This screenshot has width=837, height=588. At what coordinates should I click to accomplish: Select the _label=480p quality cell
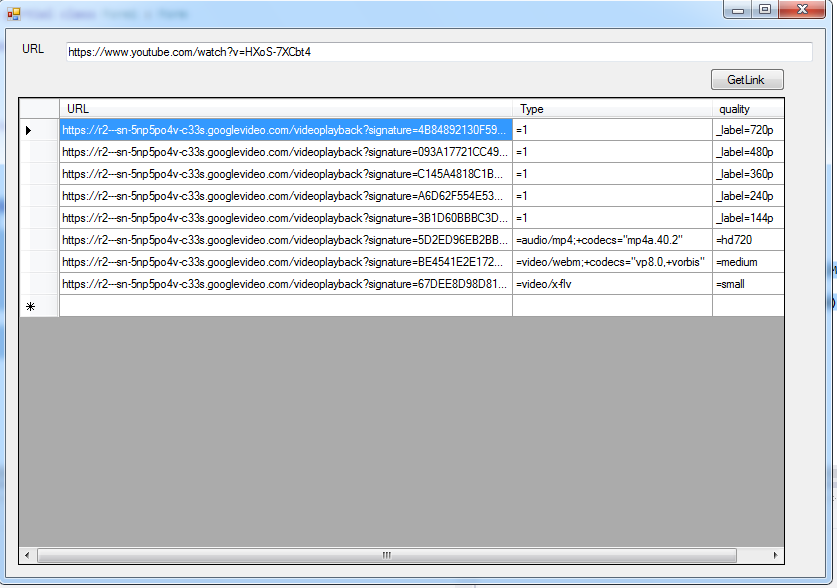[748, 152]
